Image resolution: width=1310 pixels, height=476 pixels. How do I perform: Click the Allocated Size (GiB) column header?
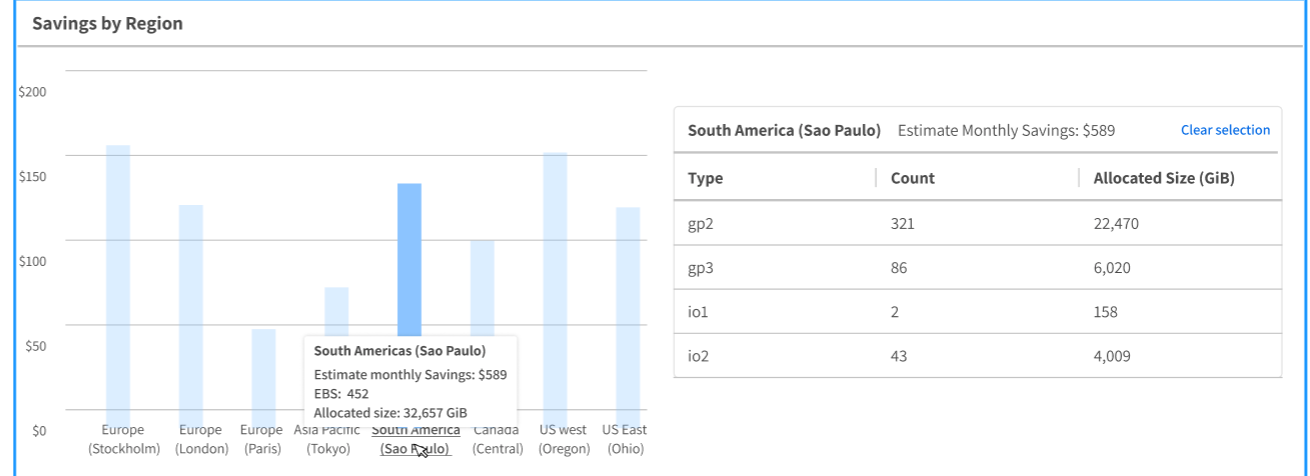tap(1164, 178)
